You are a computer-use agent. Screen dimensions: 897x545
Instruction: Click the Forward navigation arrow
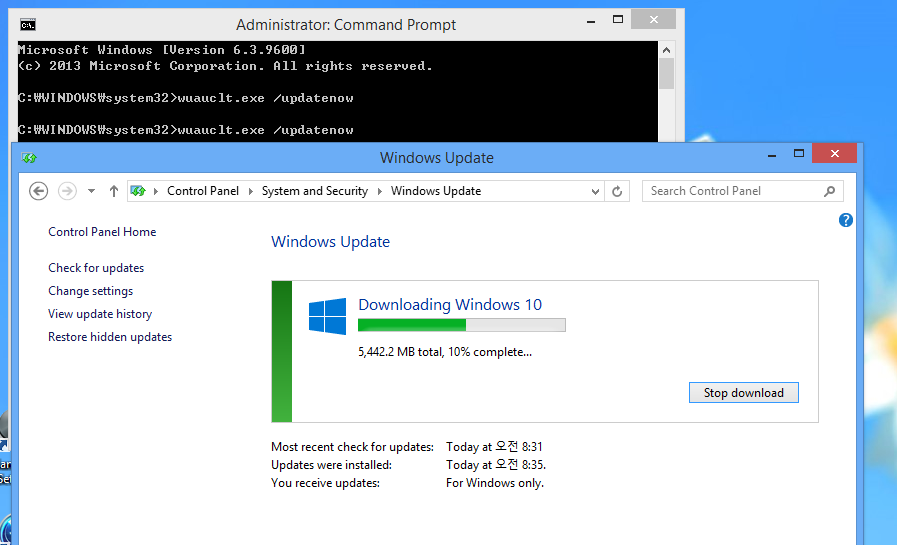click(x=67, y=191)
